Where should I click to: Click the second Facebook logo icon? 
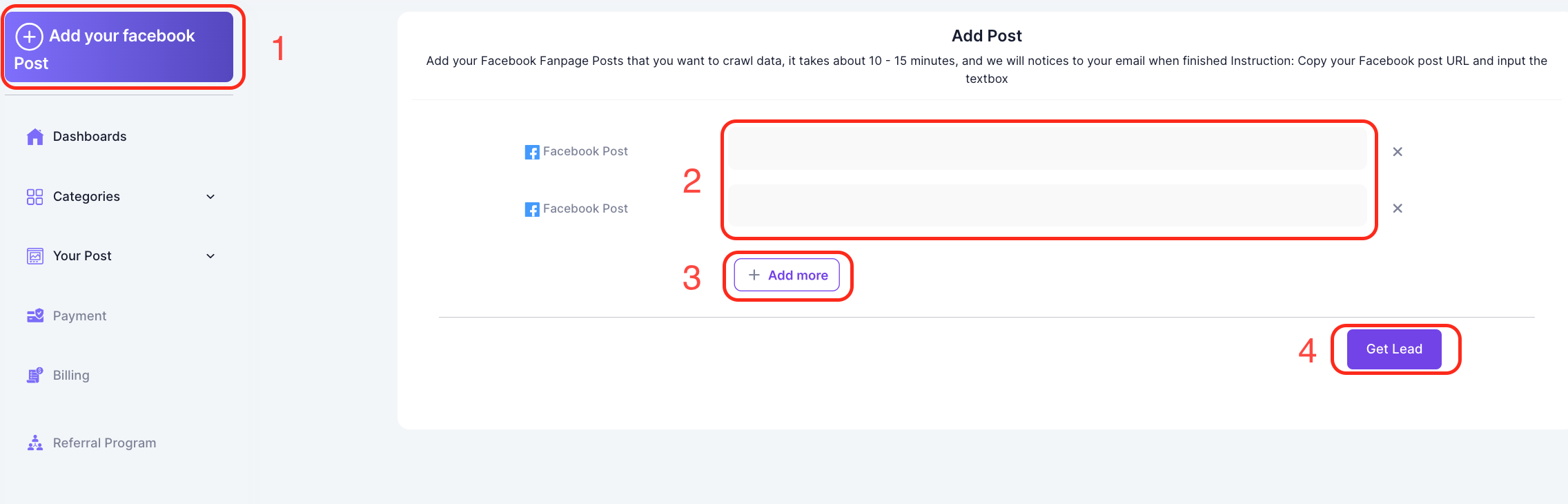click(x=532, y=209)
